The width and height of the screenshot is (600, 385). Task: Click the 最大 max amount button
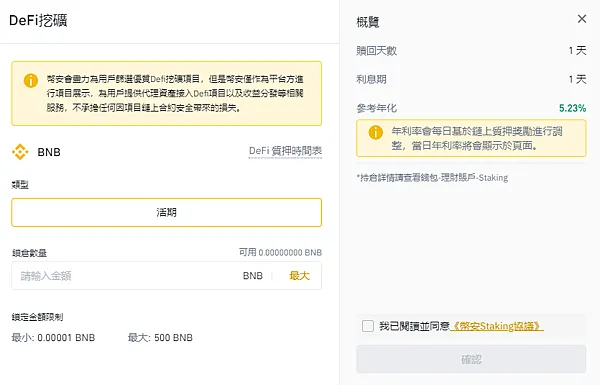[x=299, y=276]
